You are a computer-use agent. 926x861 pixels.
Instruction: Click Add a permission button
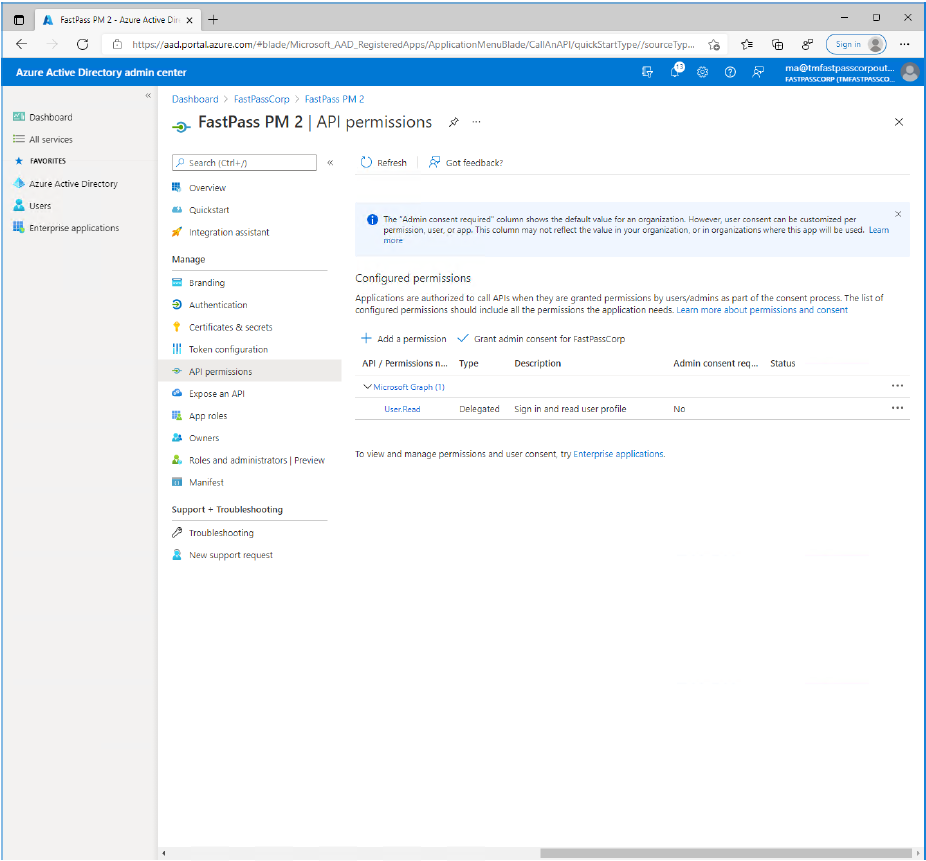(404, 339)
